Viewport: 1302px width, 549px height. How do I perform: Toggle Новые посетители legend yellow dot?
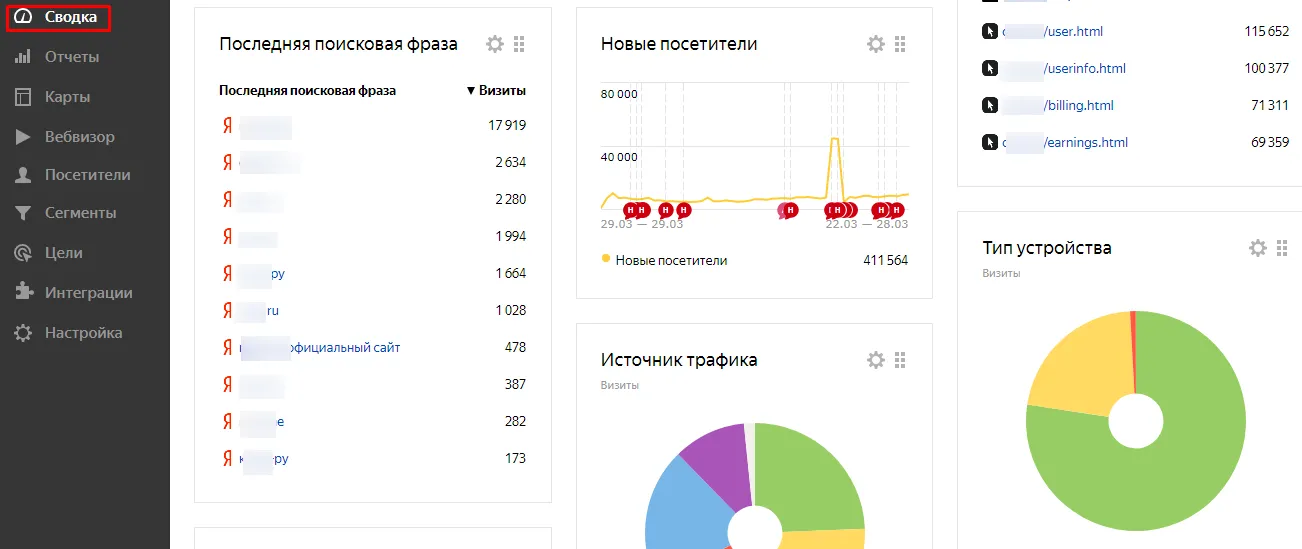(x=606, y=259)
